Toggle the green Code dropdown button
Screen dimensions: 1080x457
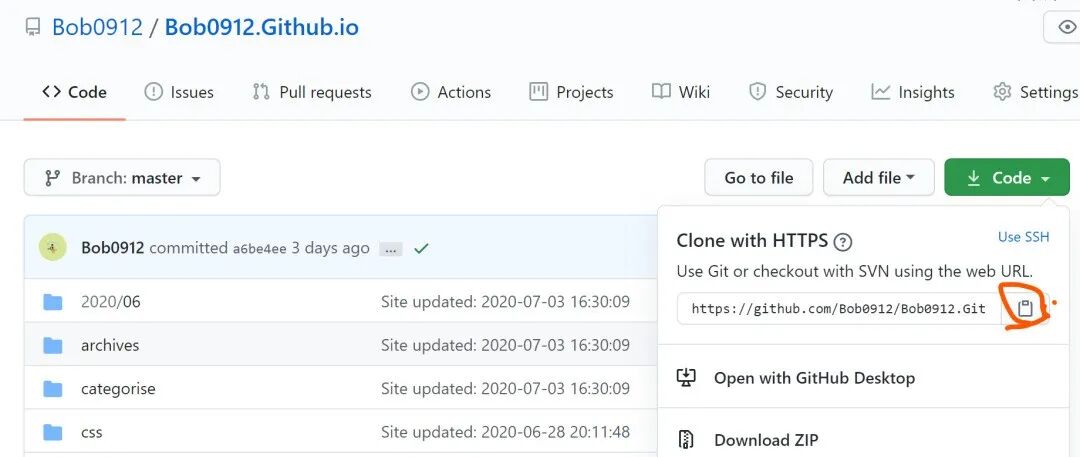pos(1007,178)
